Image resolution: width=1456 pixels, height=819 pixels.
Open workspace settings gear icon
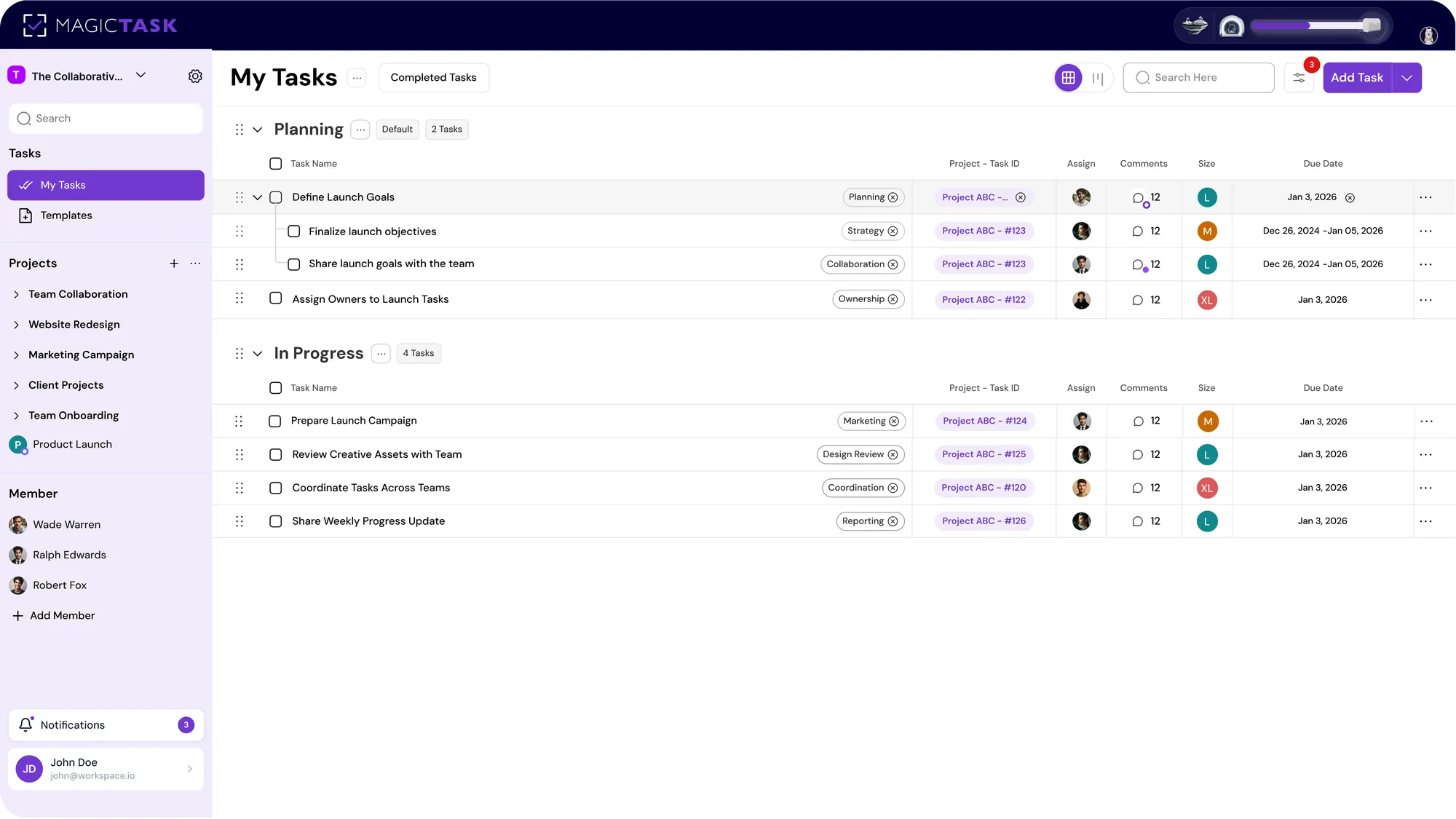pos(195,76)
